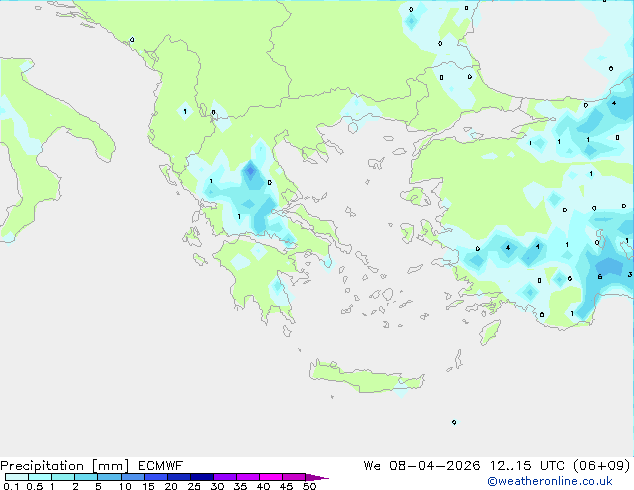The width and height of the screenshot is (634, 490).
Task: Open the weatheronline.co.uk copyright link
Action: click(550, 481)
